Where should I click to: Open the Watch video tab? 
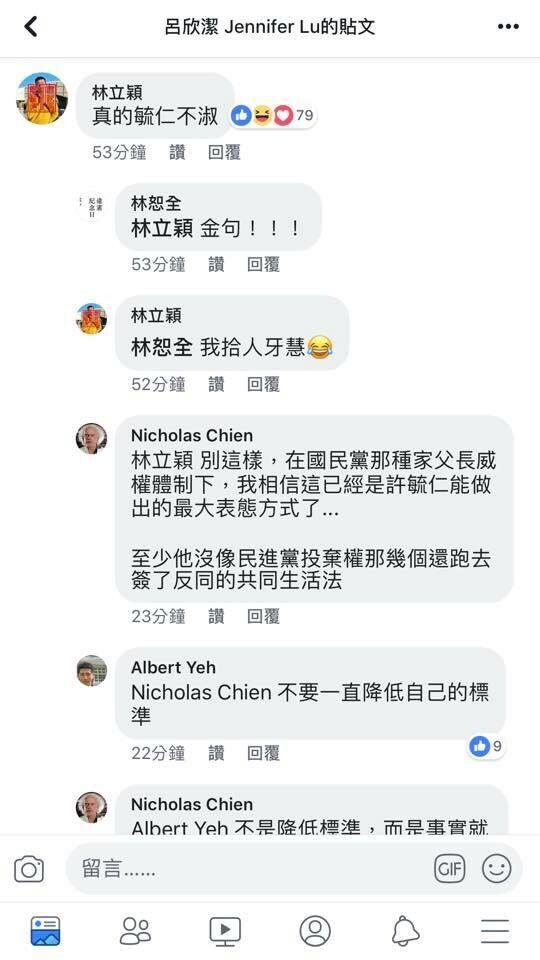point(225,931)
